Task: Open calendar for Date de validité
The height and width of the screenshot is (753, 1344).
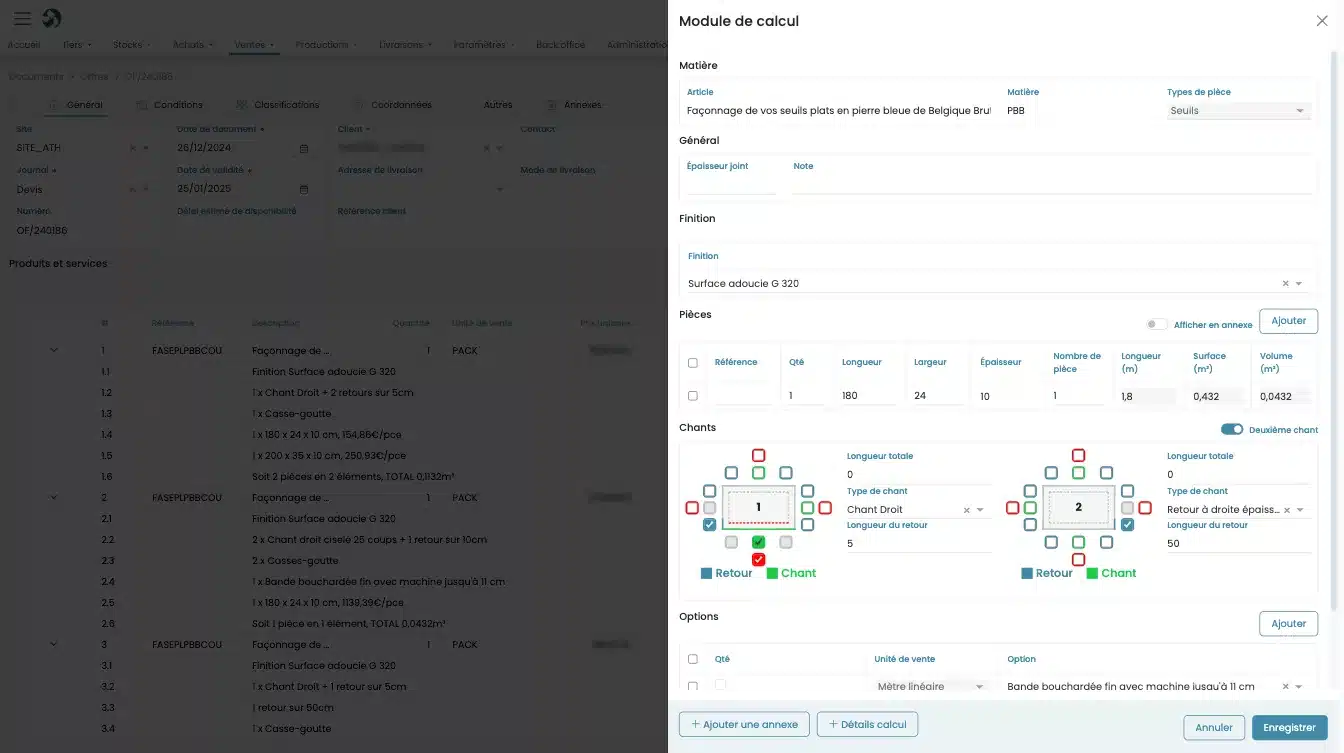Action: click(304, 189)
